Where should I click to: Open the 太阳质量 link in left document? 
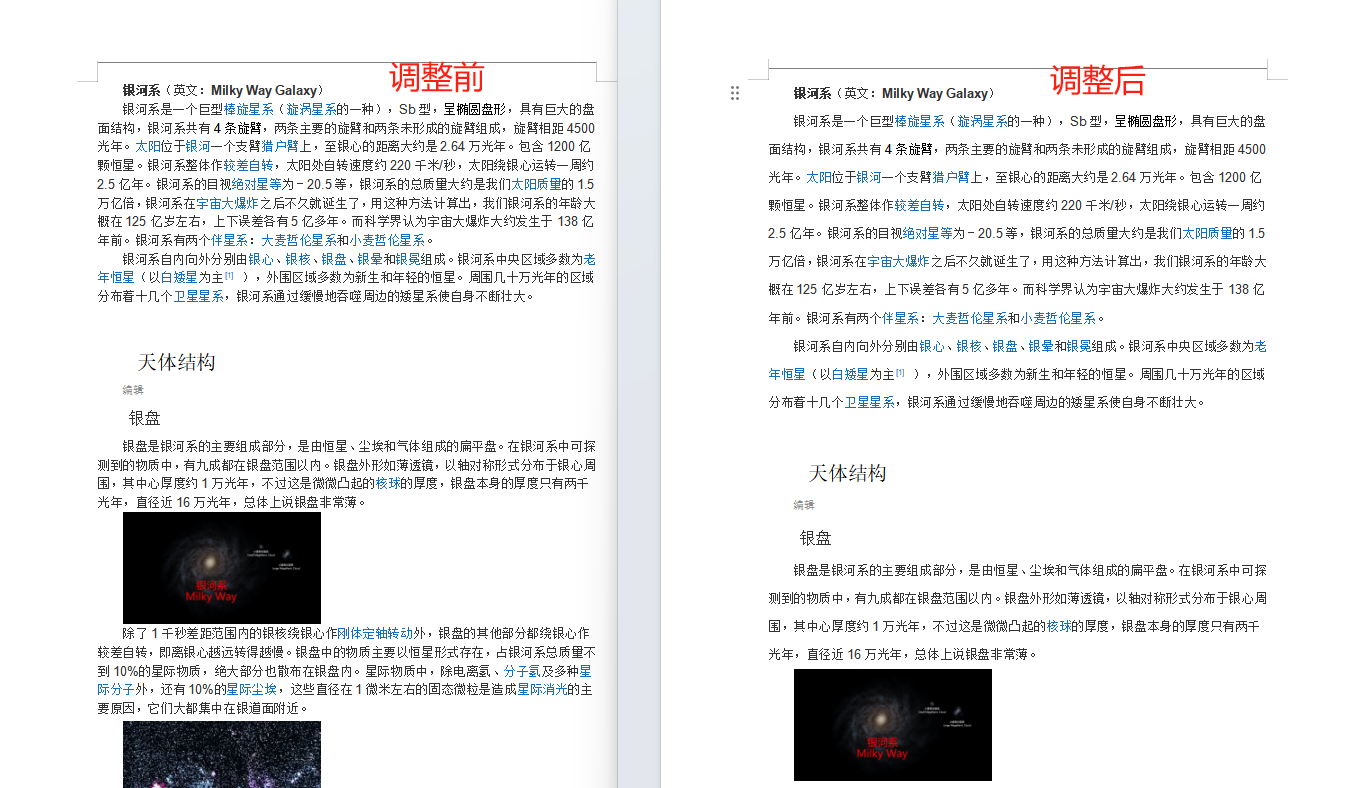(x=537, y=184)
